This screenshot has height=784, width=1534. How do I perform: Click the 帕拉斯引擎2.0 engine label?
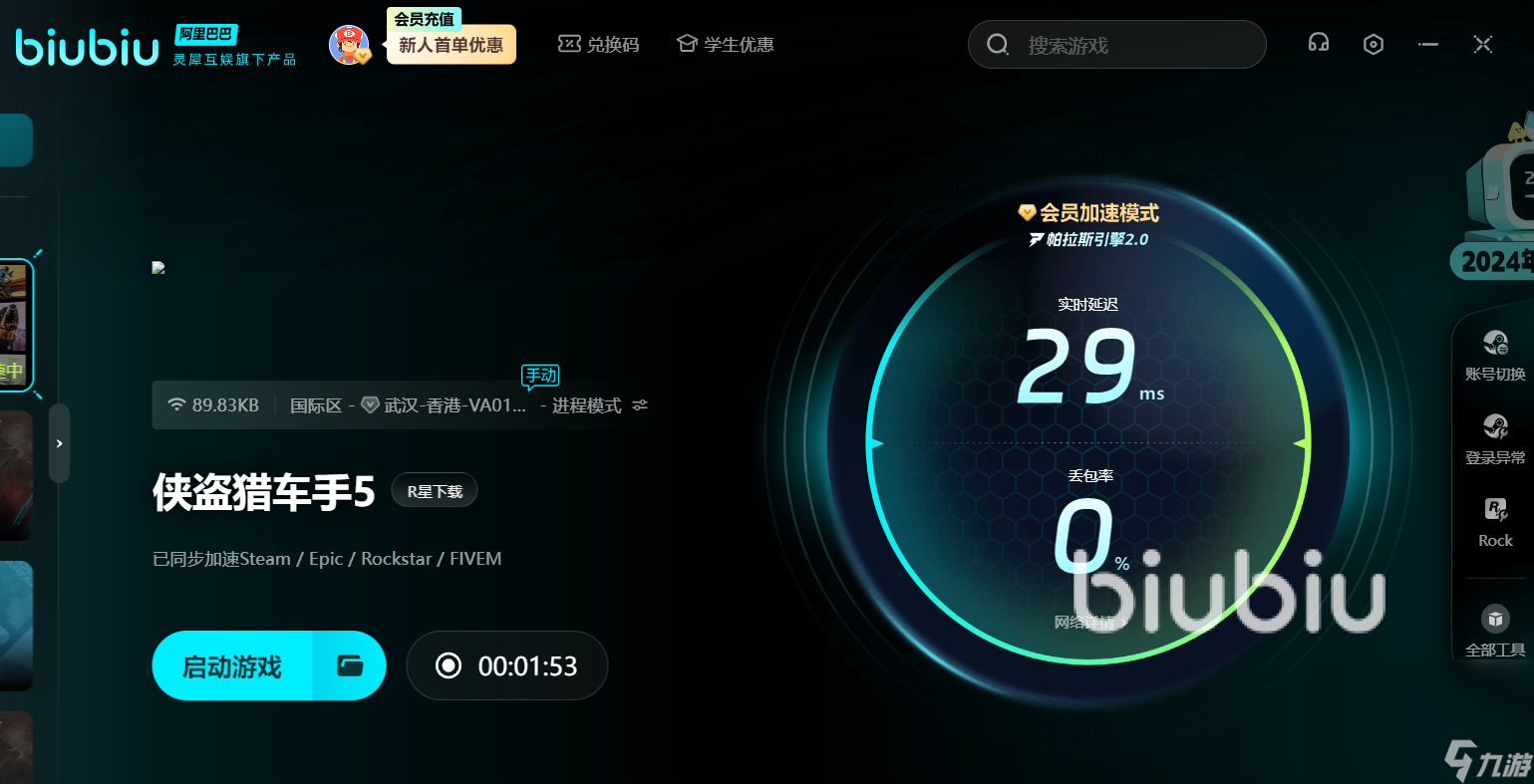(x=1088, y=239)
